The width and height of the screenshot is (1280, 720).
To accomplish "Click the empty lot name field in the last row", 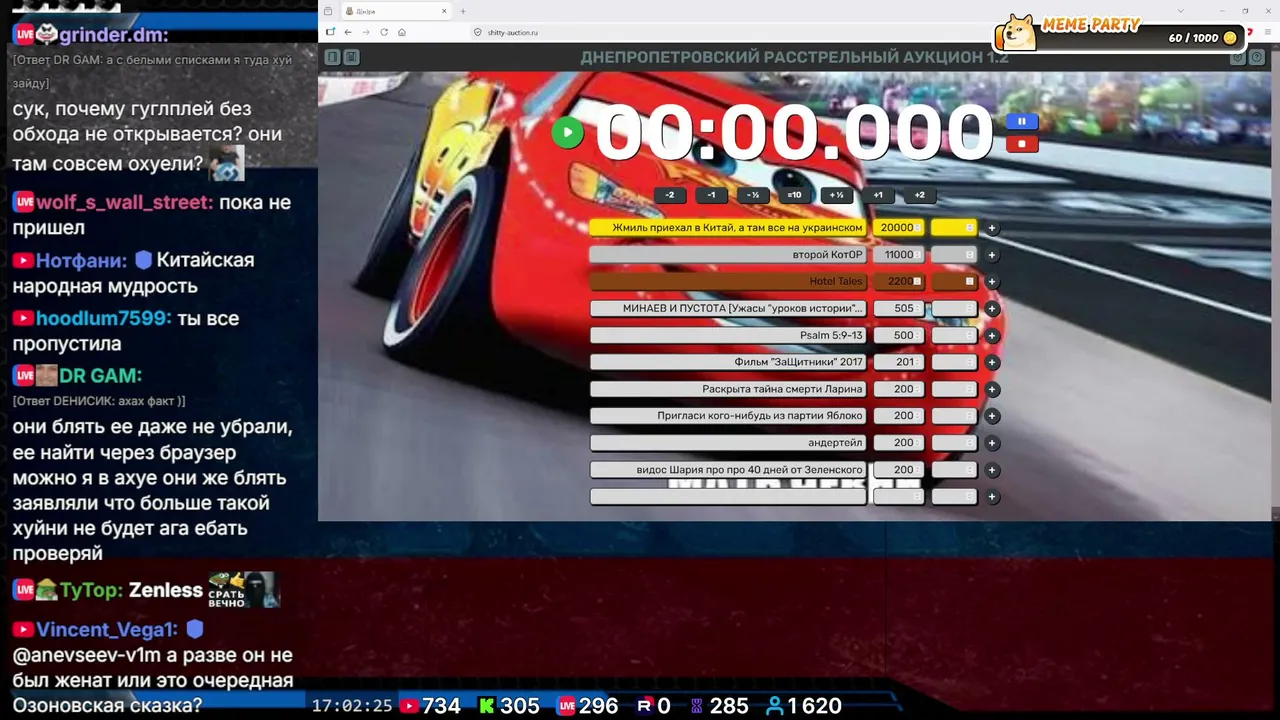I will [x=728, y=497].
